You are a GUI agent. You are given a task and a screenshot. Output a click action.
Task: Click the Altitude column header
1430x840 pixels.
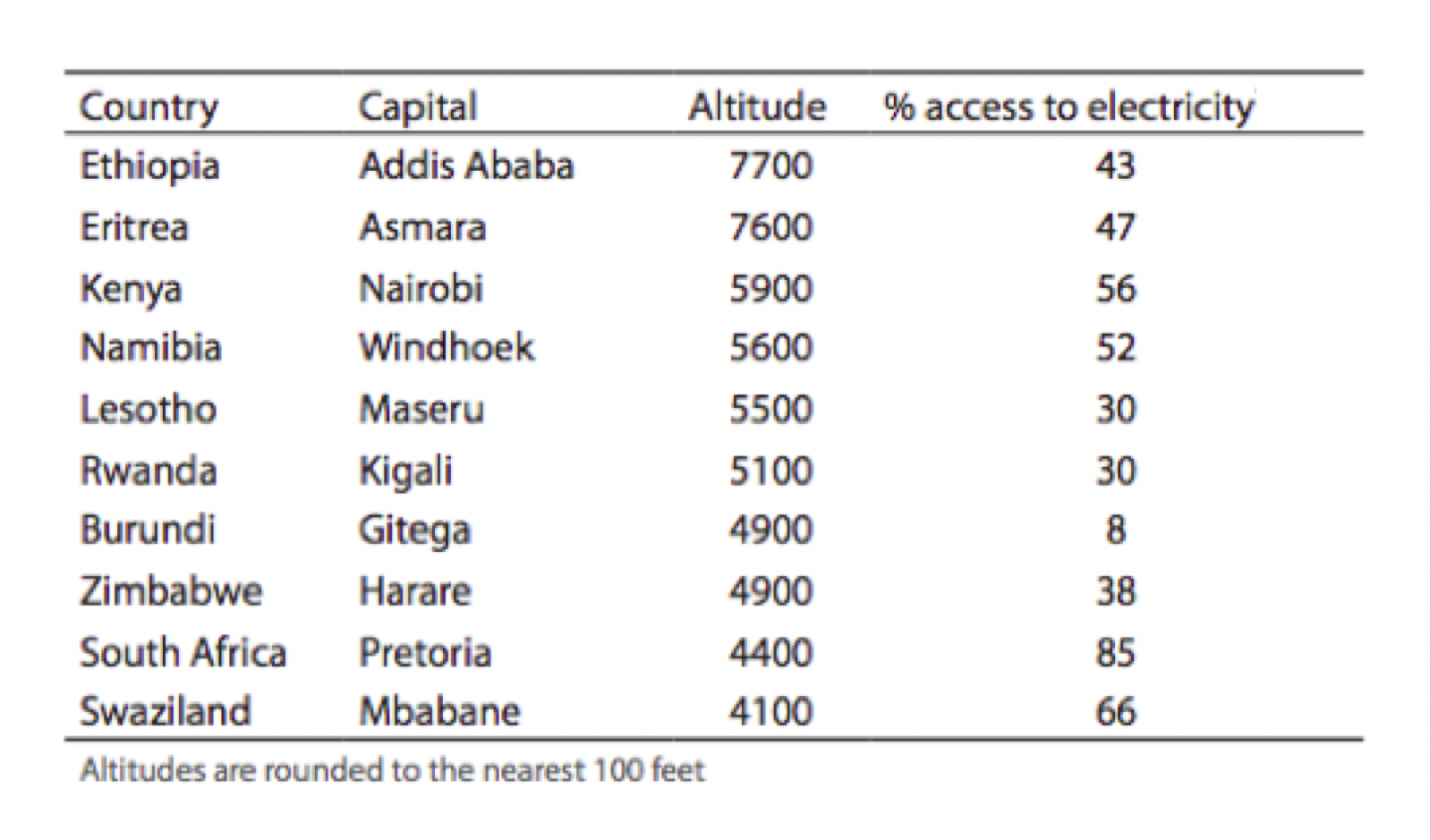point(757,106)
